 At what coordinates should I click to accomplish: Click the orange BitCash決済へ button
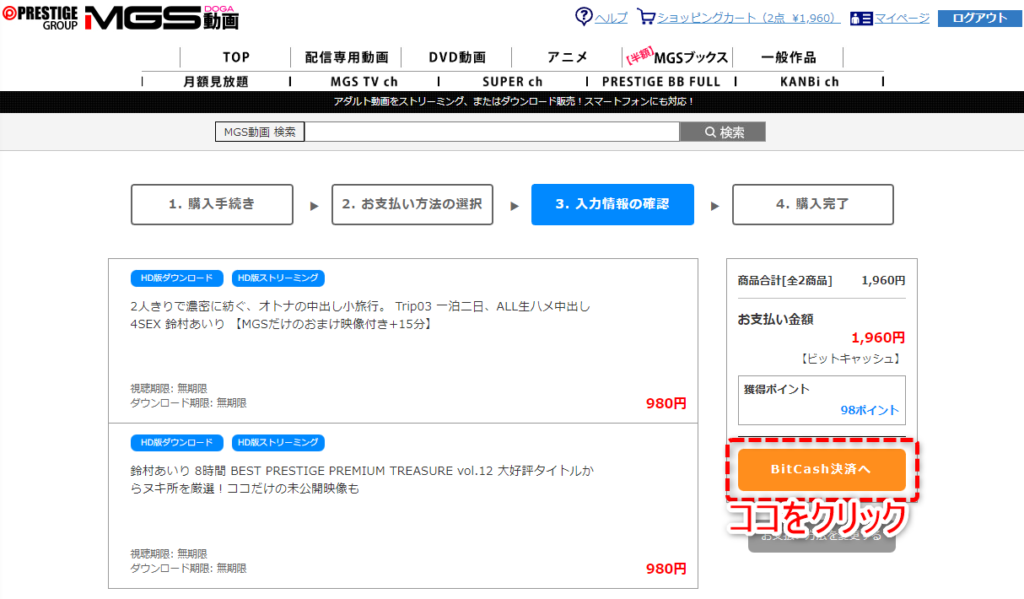click(x=822, y=469)
